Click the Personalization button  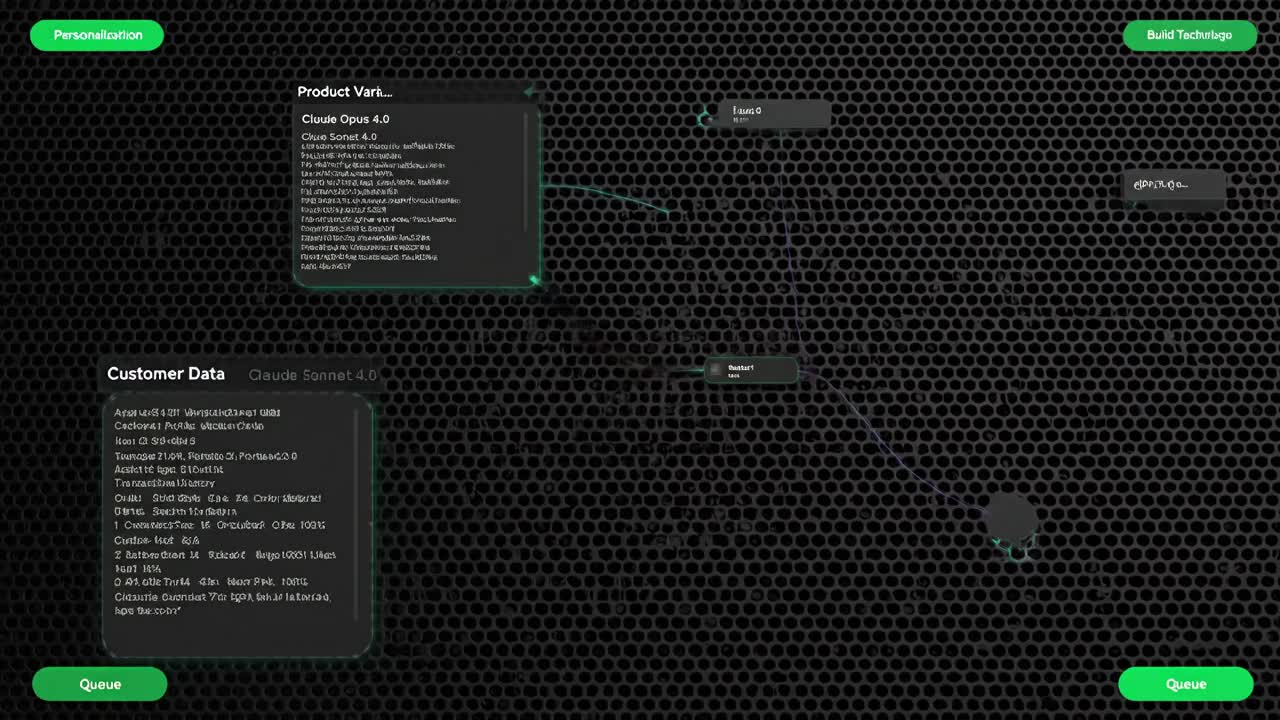97,35
